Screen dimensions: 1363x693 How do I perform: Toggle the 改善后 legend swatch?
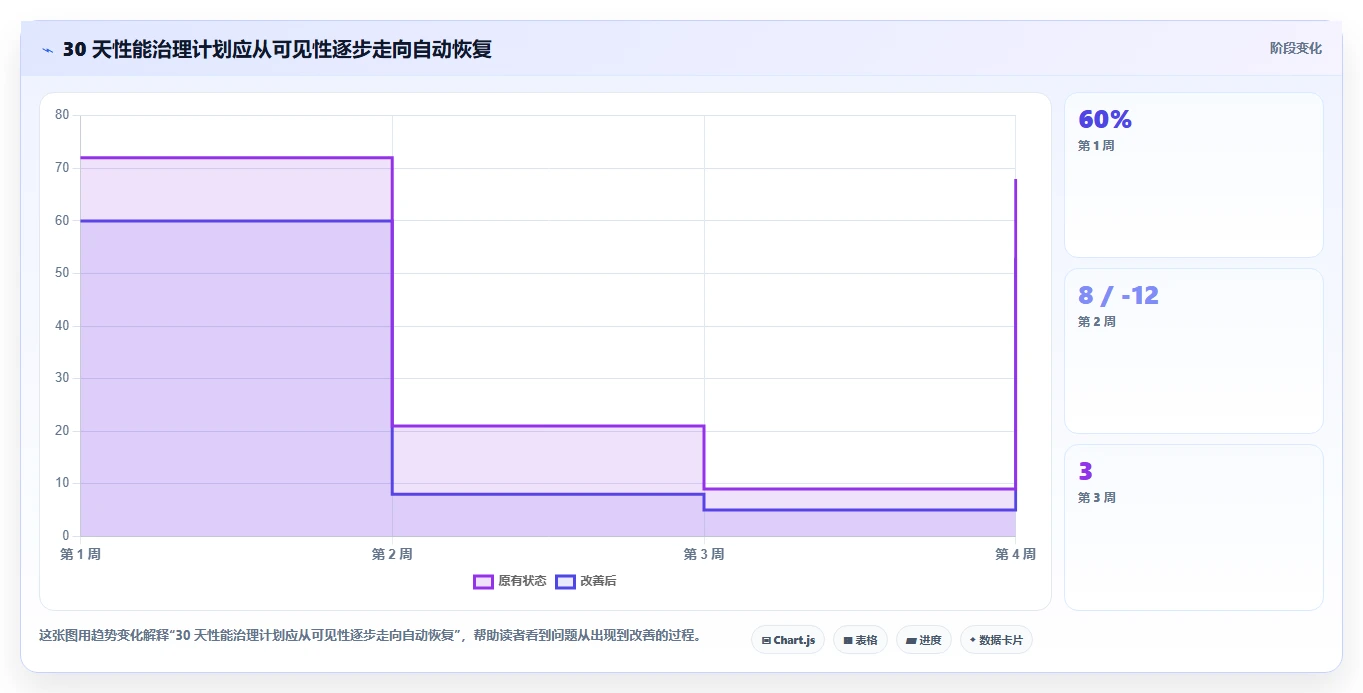click(565, 581)
